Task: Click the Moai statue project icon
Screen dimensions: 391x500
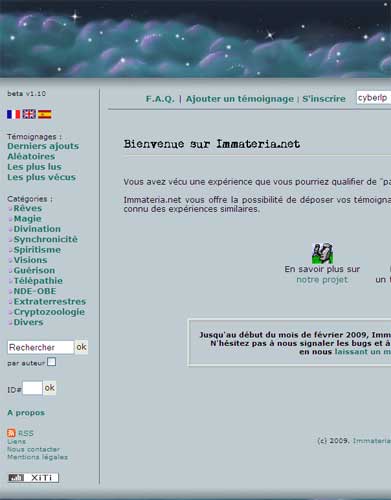Action: click(322, 253)
